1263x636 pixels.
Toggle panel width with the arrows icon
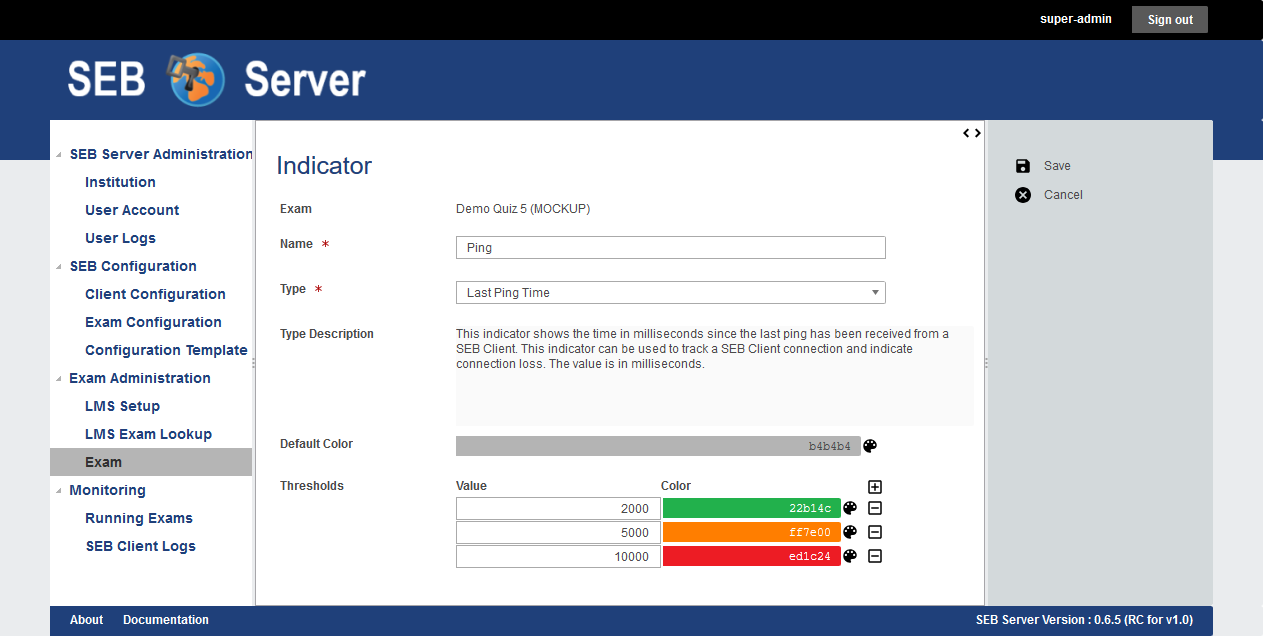click(x=971, y=133)
